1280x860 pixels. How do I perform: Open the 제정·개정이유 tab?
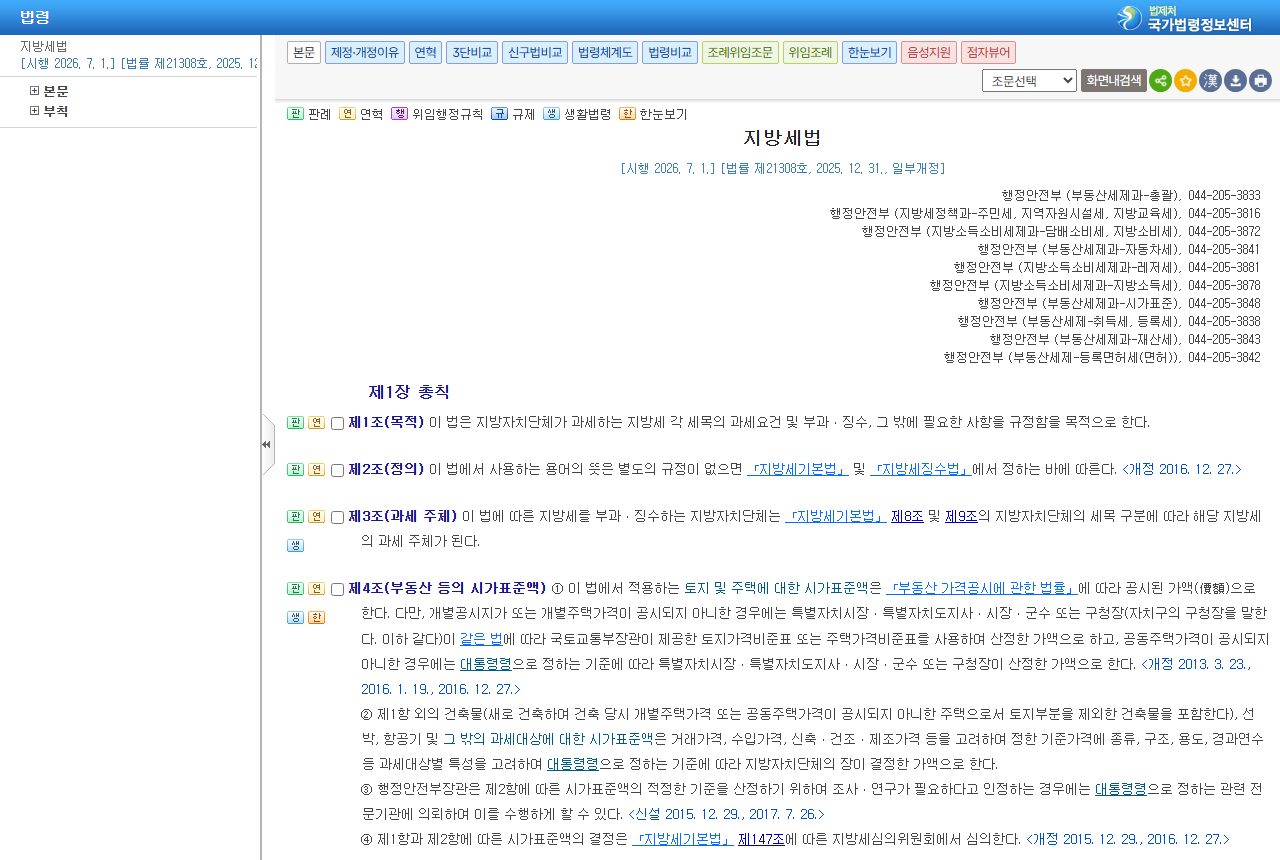[x=365, y=52]
